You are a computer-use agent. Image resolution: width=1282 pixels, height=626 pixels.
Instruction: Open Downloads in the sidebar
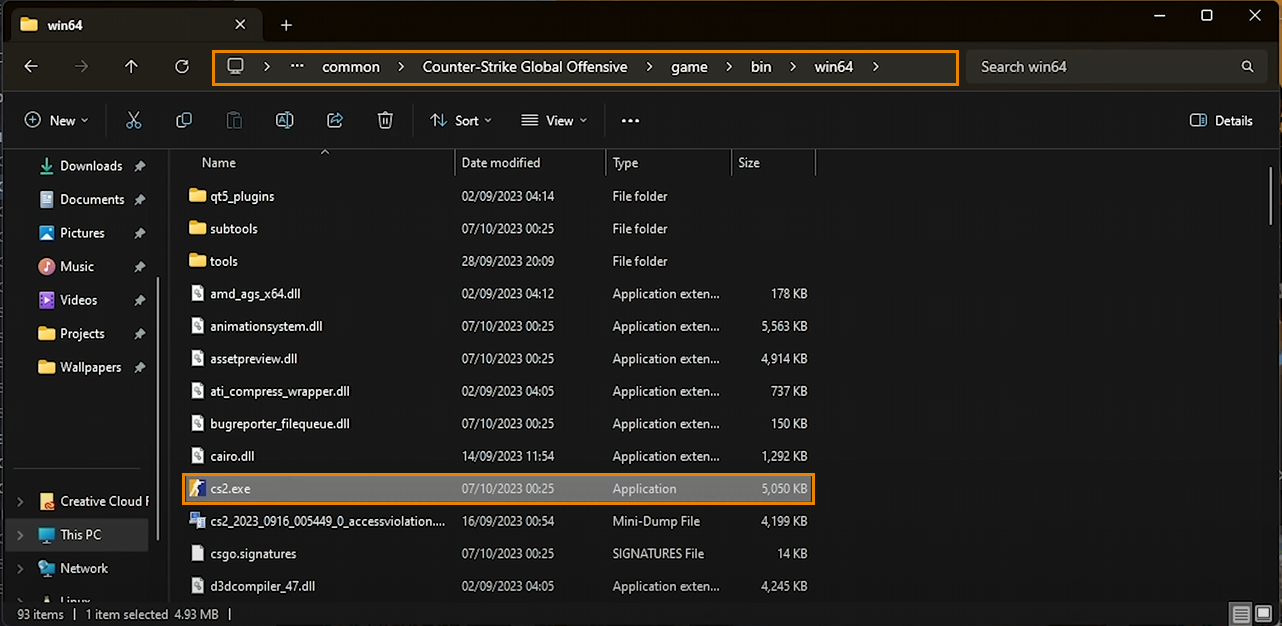point(91,166)
